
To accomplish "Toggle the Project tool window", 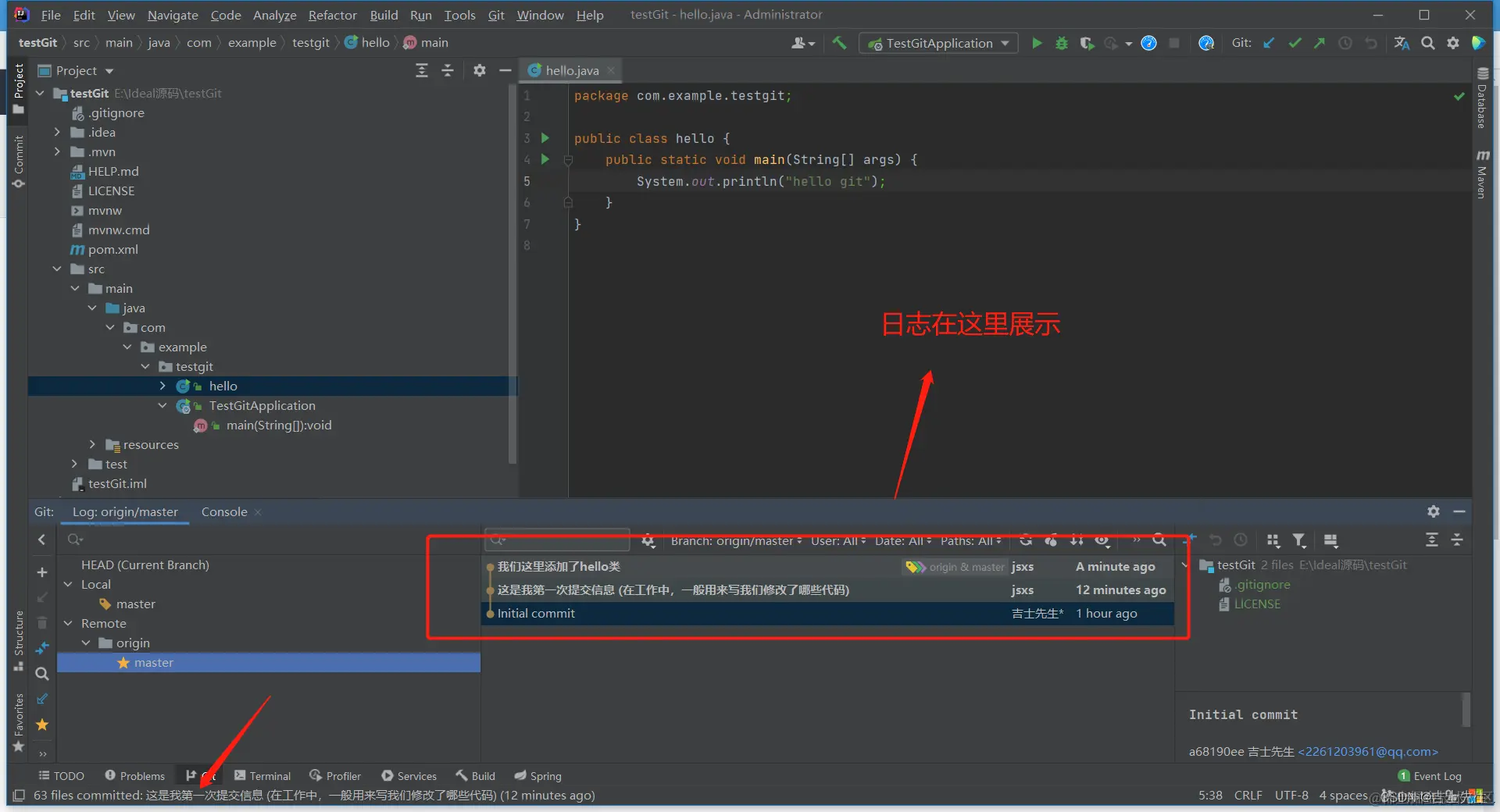I will click(x=19, y=88).
